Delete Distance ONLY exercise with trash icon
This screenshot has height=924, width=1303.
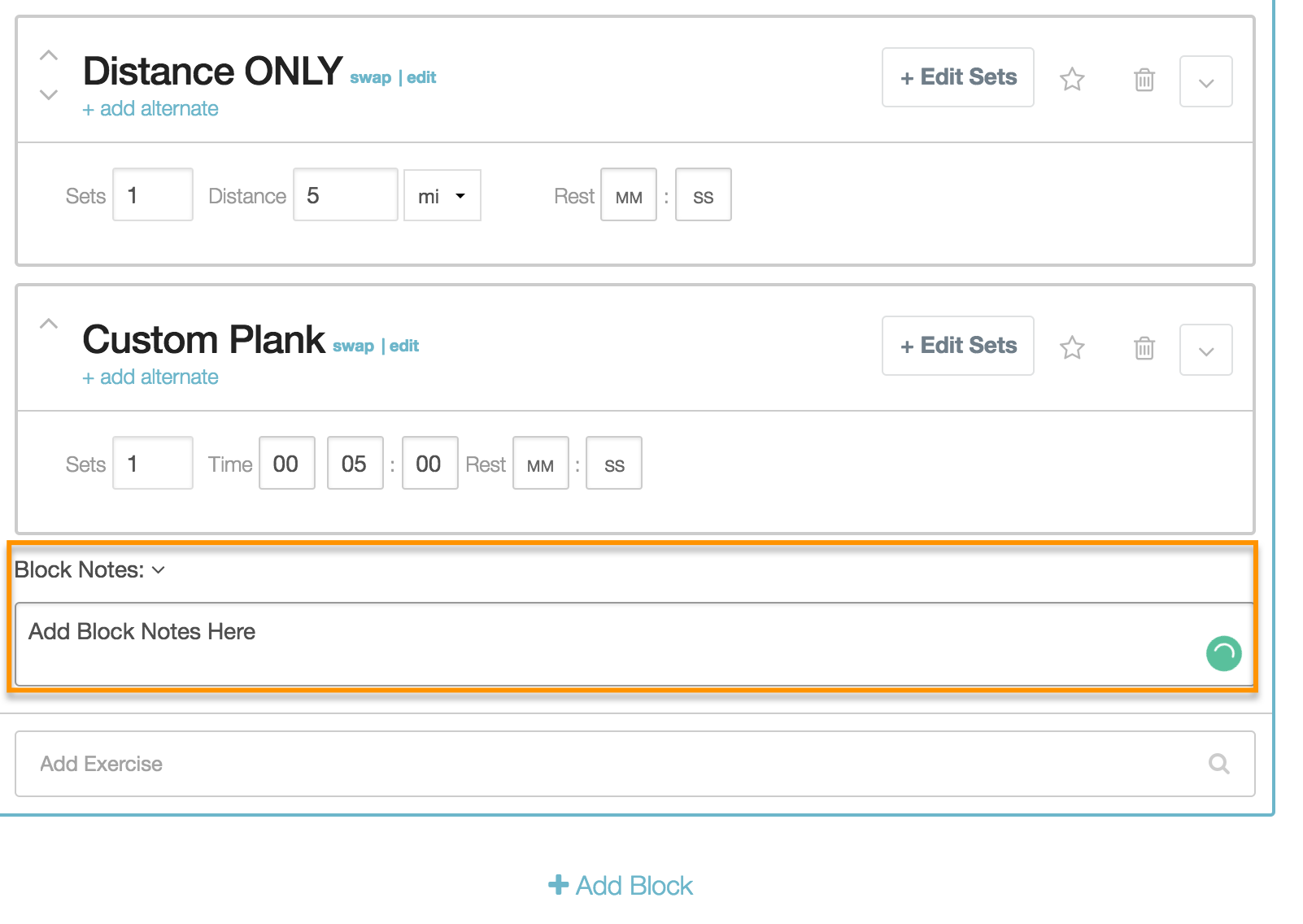pyautogui.click(x=1144, y=79)
